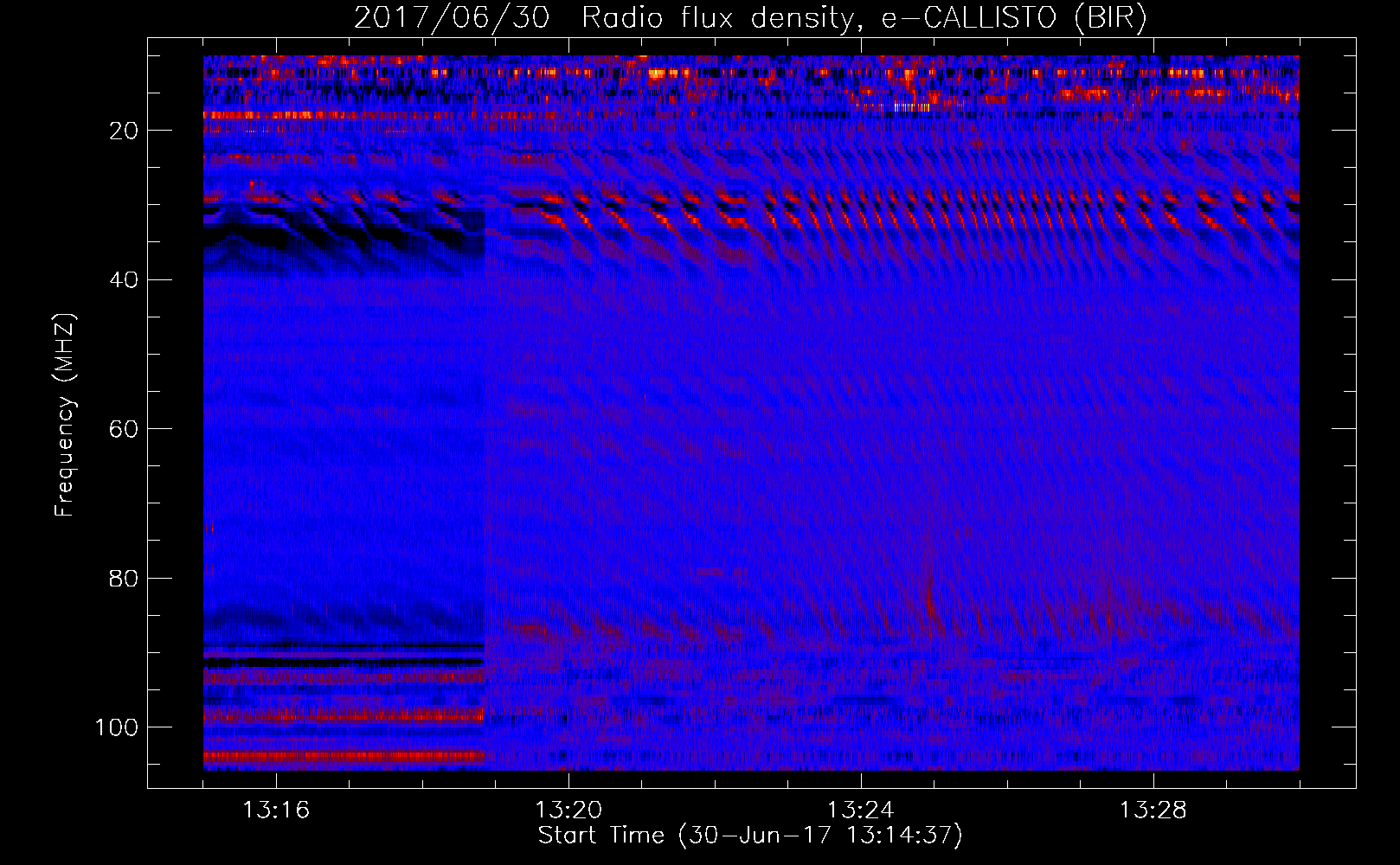The width and height of the screenshot is (1400, 865).
Task: Click the 100 MHz frequency tick label
Action: point(117,727)
